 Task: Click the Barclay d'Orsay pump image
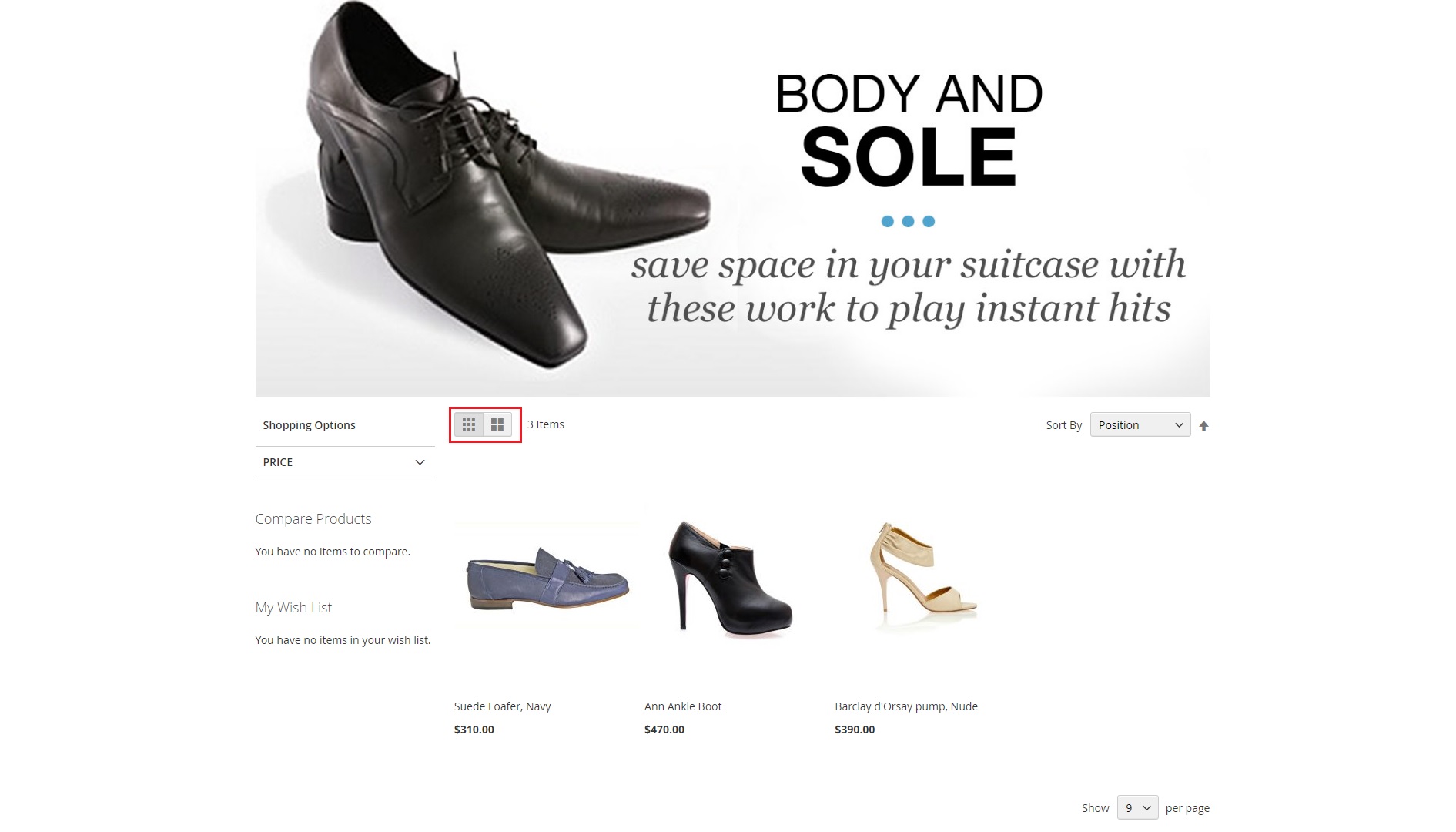point(922,576)
